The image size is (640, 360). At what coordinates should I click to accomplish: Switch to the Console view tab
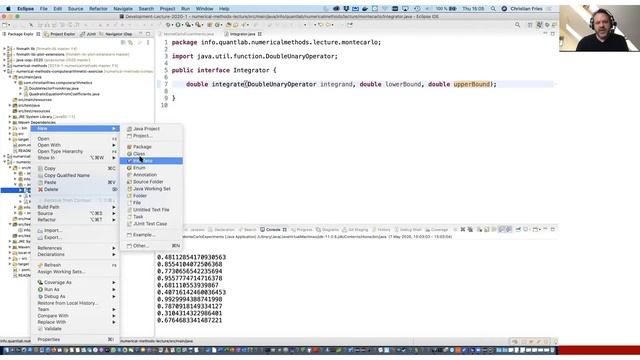[273, 230]
